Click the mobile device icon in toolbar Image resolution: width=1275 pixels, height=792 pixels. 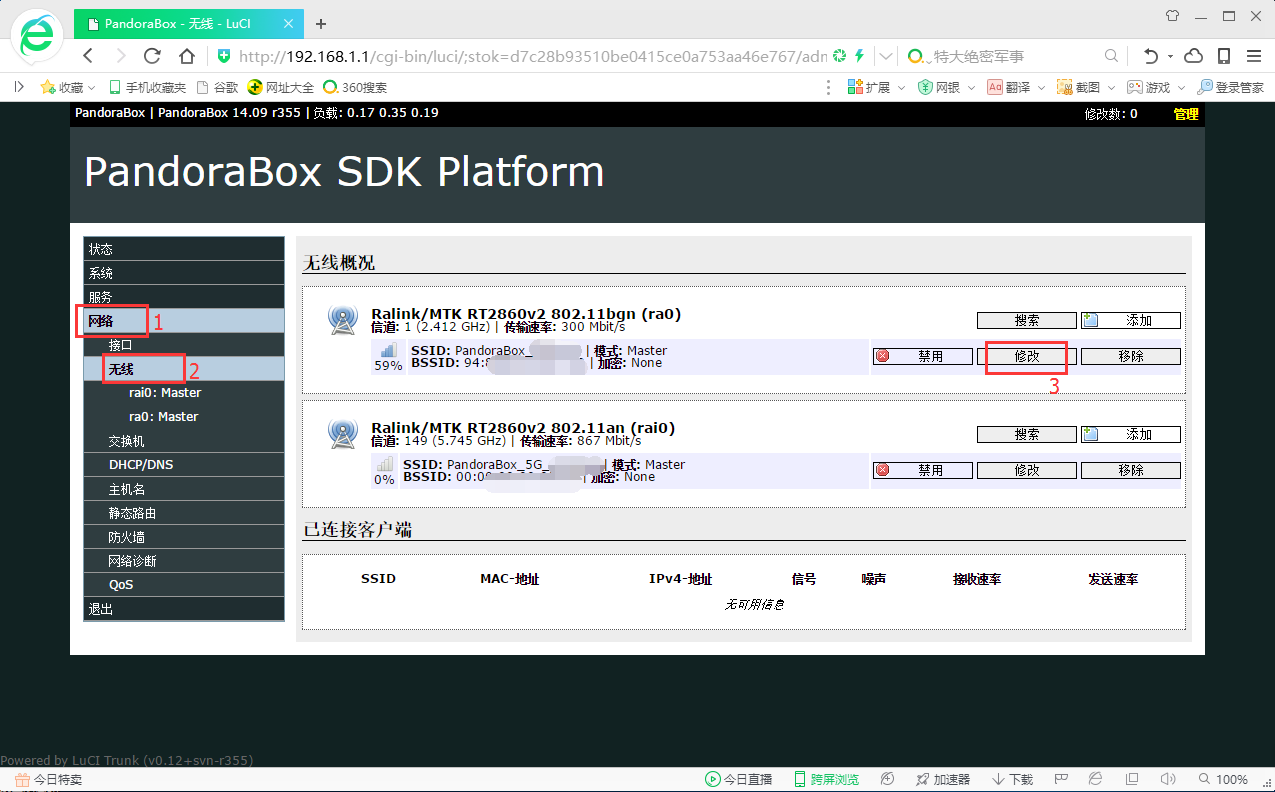click(x=1223, y=56)
